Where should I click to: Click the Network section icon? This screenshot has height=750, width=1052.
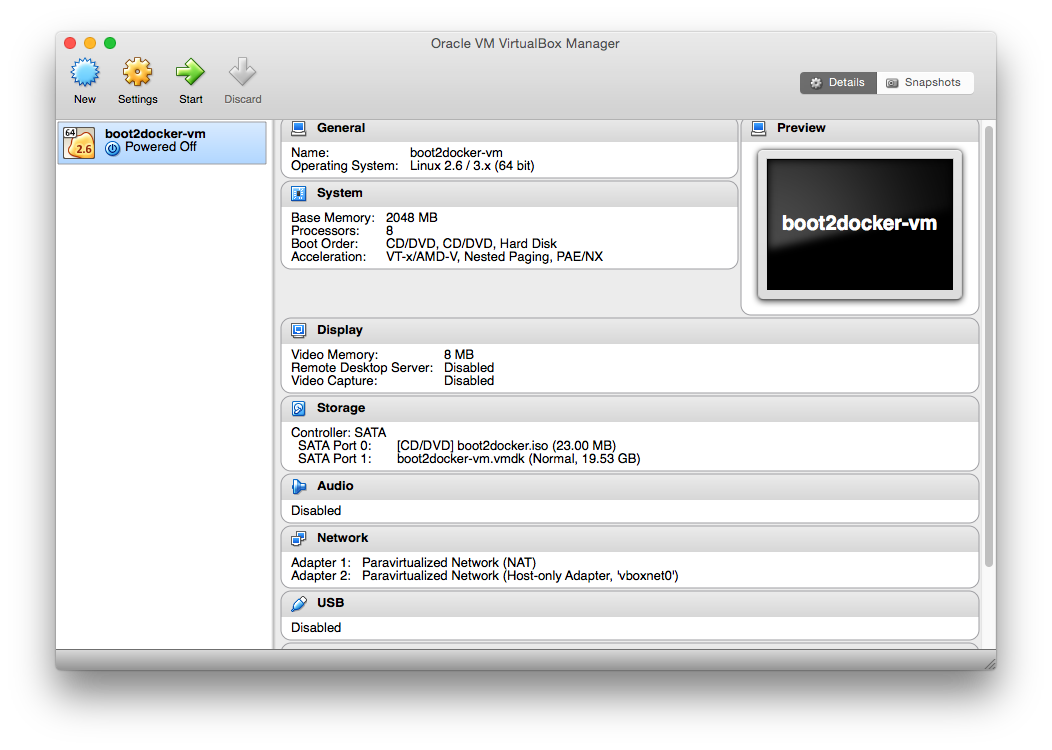click(298, 538)
